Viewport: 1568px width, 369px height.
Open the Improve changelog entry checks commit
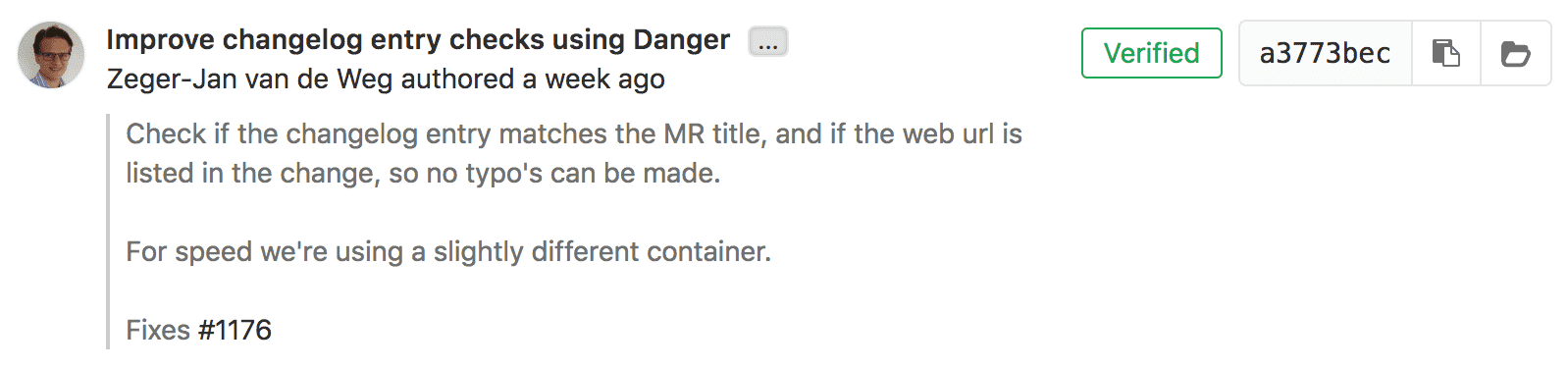coord(418,39)
